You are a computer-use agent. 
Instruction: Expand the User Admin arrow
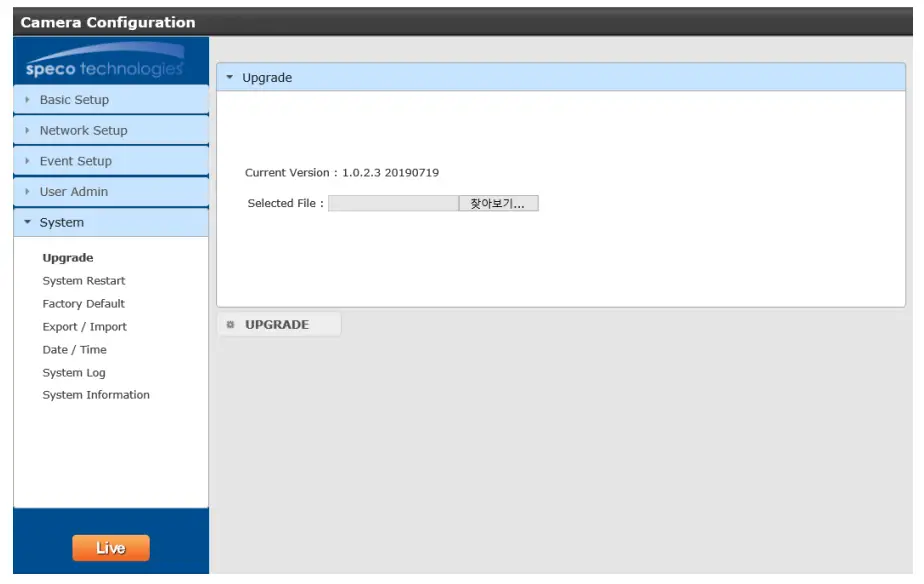[27, 192]
